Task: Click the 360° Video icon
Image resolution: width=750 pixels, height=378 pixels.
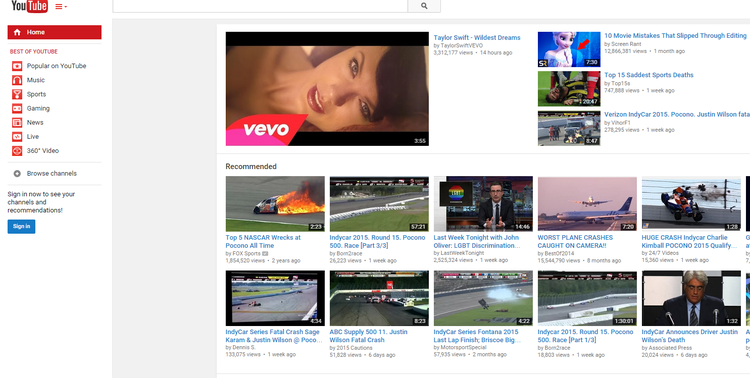Action: click(17, 151)
